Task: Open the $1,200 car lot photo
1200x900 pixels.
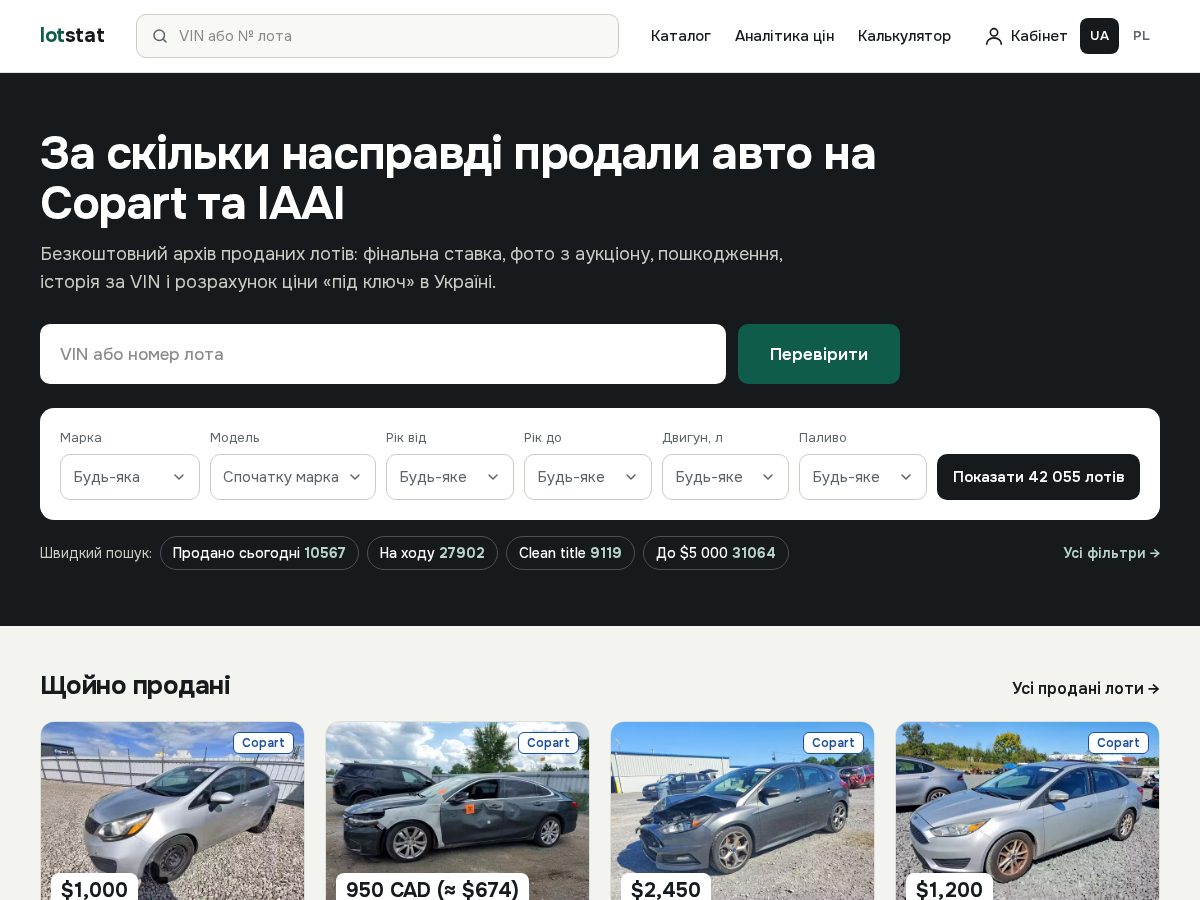Action: click(x=1027, y=811)
